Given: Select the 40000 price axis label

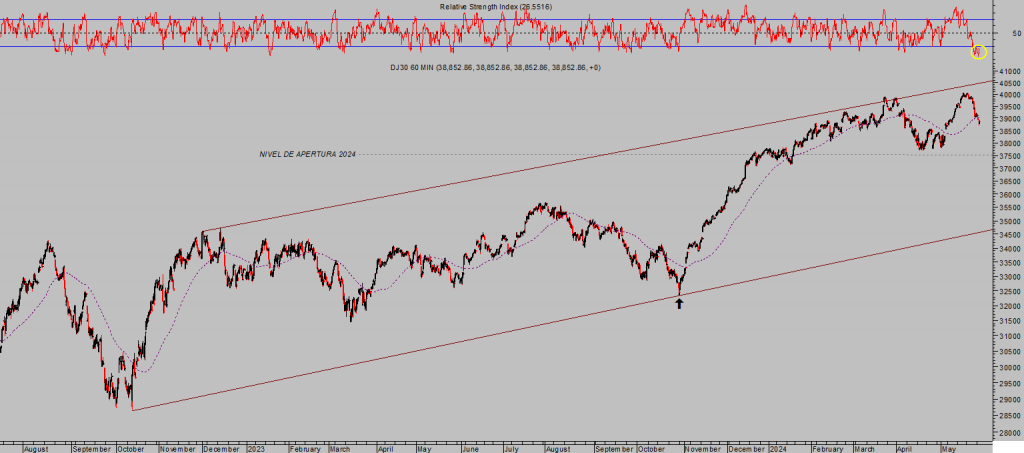Looking at the screenshot, I should pyautogui.click(x=1010, y=95).
